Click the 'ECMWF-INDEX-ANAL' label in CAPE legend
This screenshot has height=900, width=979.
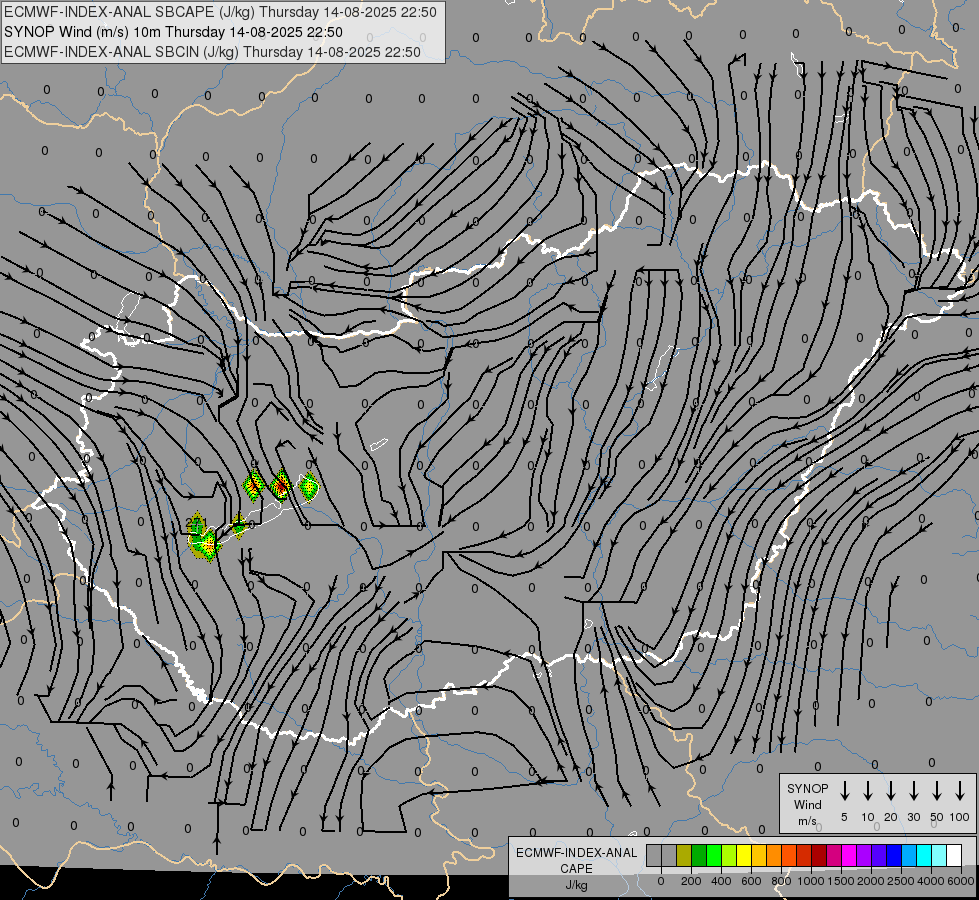(x=576, y=853)
